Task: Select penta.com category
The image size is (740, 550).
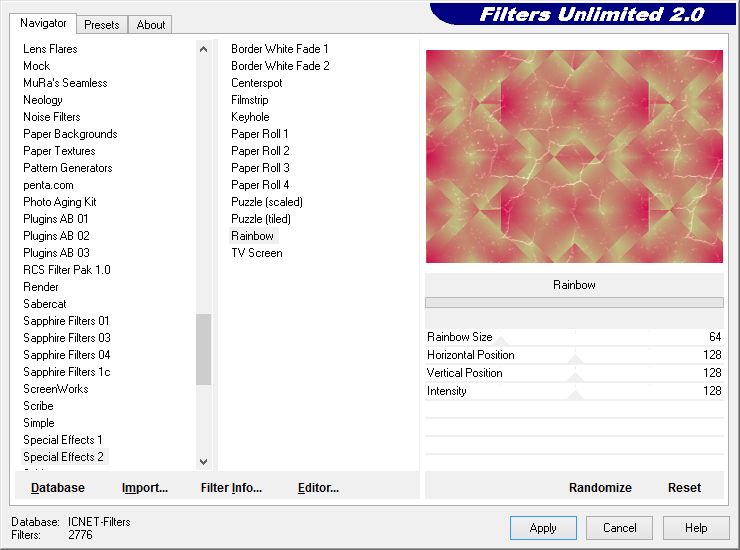Action: (x=48, y=185)
